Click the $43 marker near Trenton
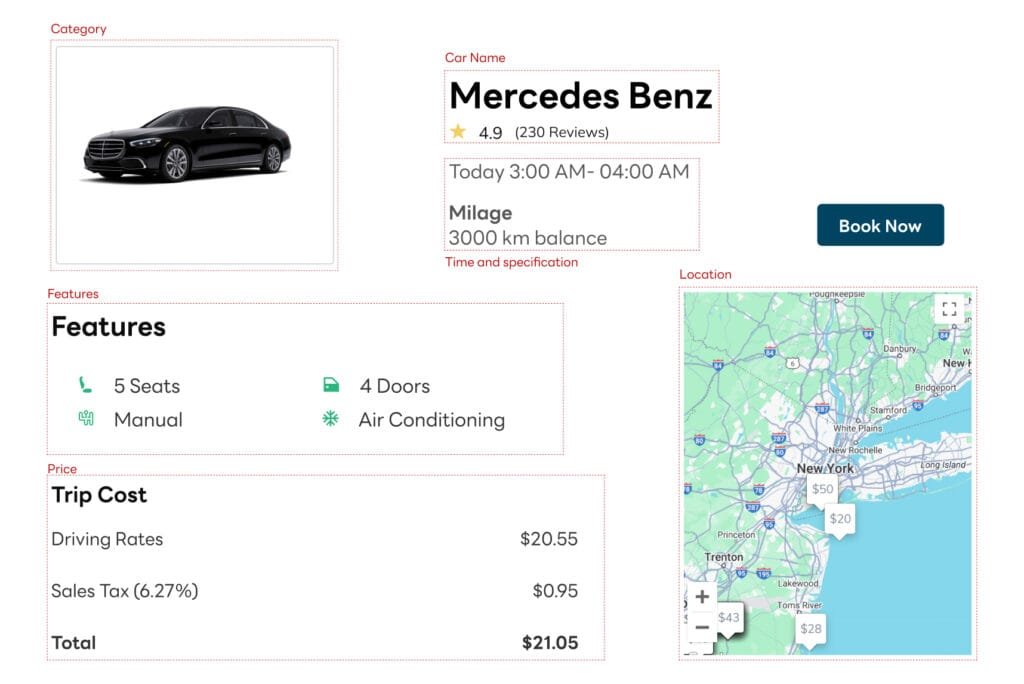 coord(728,617)
